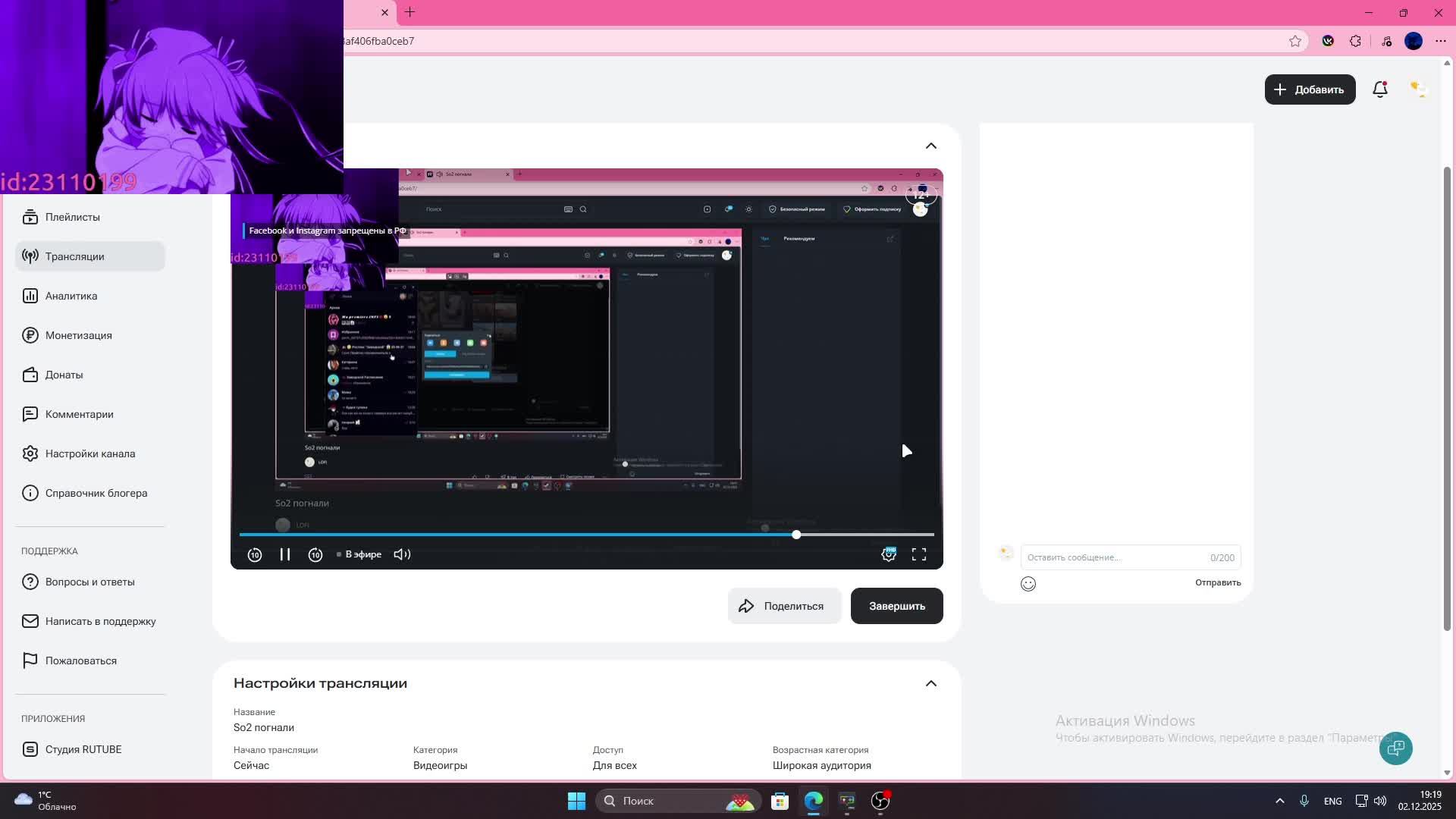Collapse the Настройки трансляции section
This screenshot has height=819, width=1456.
tap(931, 683)
